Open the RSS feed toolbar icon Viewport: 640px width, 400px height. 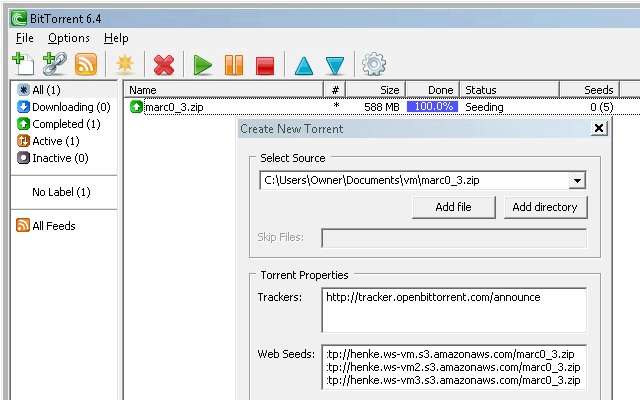click(x=86, y=64)
